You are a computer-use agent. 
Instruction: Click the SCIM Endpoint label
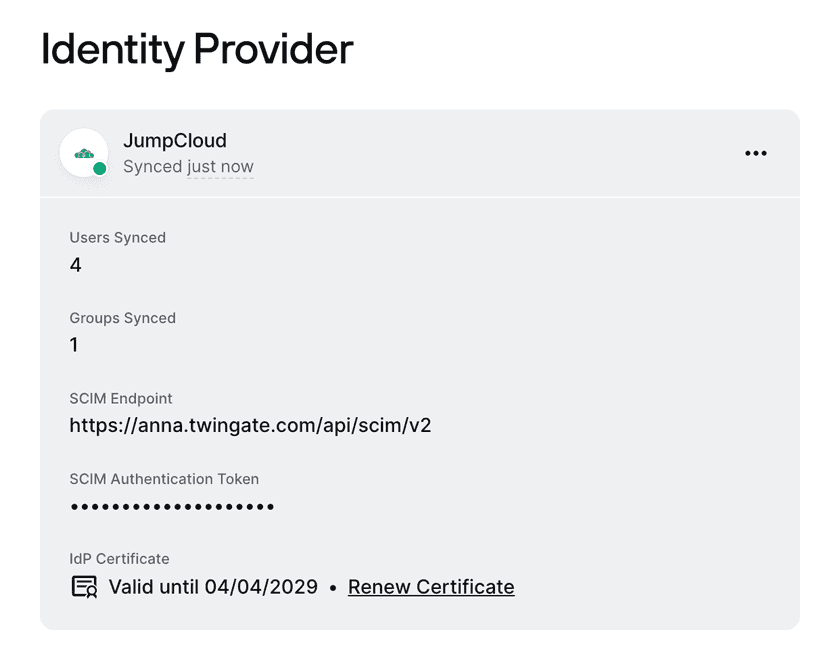(121, 398)
